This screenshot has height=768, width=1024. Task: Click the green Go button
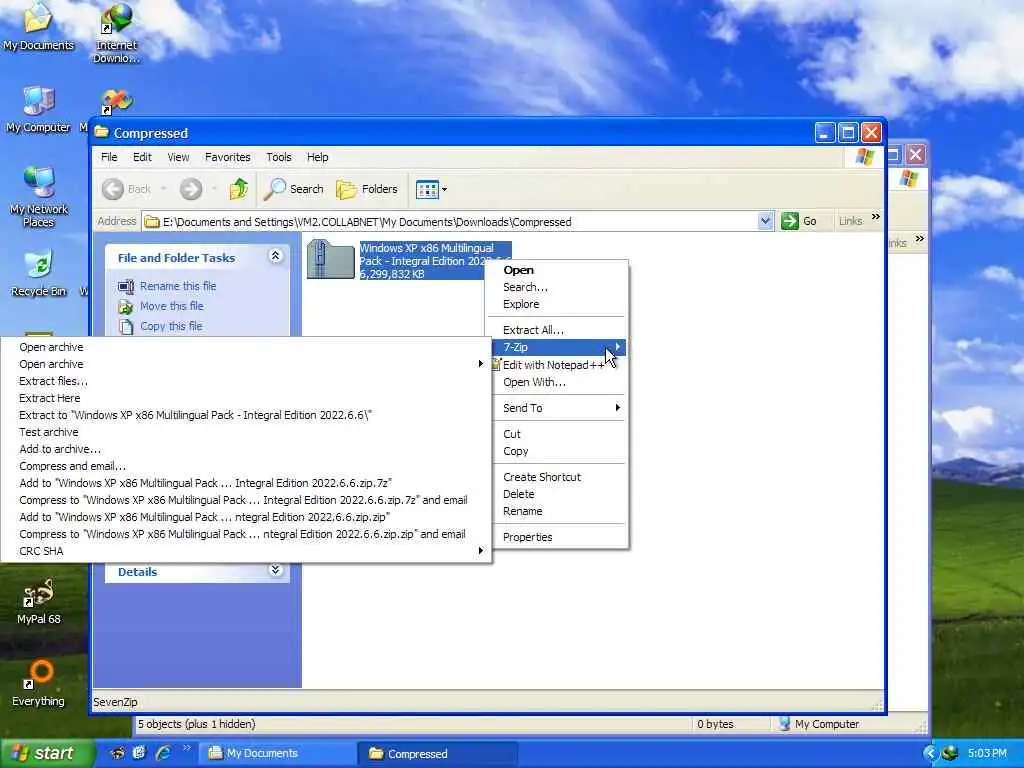coord(799,221)
